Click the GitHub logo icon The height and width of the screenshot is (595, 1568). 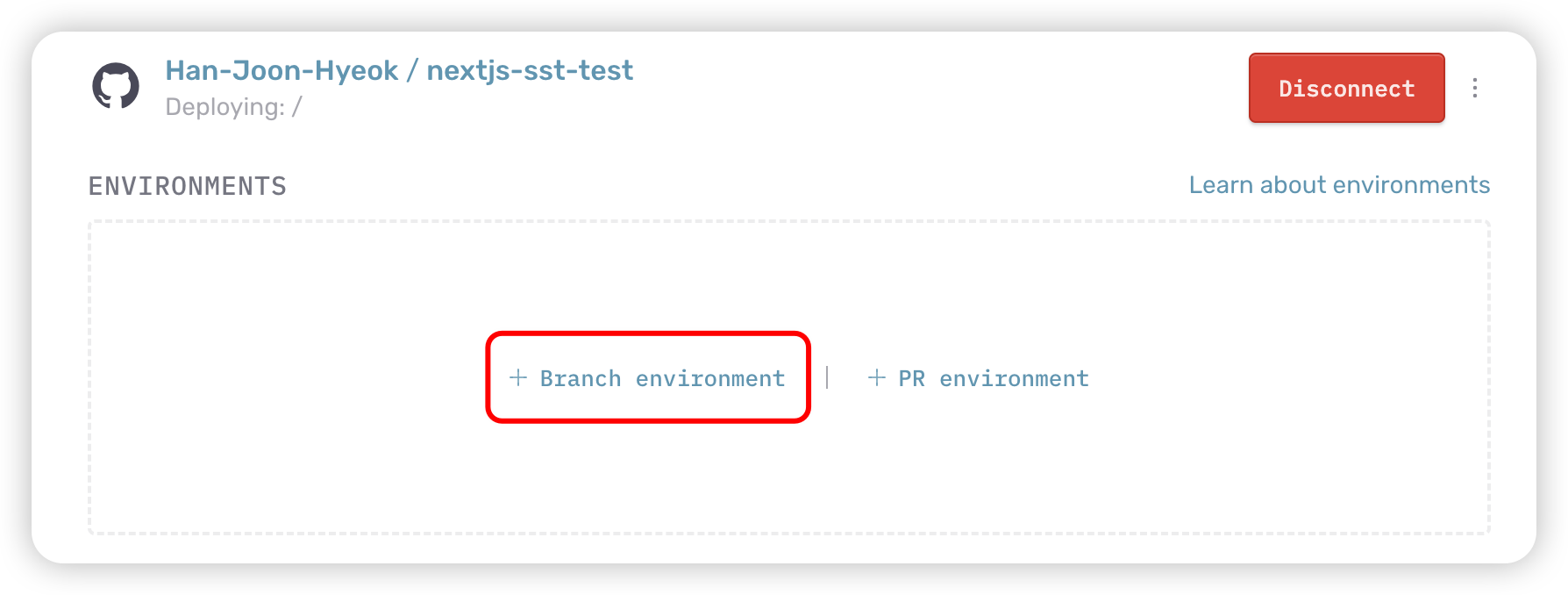coord(116,87)
